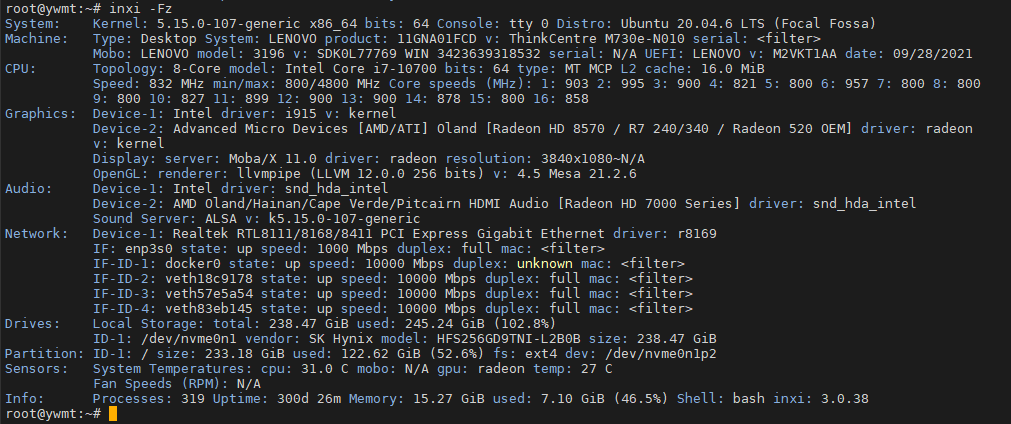Click the 'Graphics:' section label
The width and height of the screenshot is (1011, 424).
point(41,114)
